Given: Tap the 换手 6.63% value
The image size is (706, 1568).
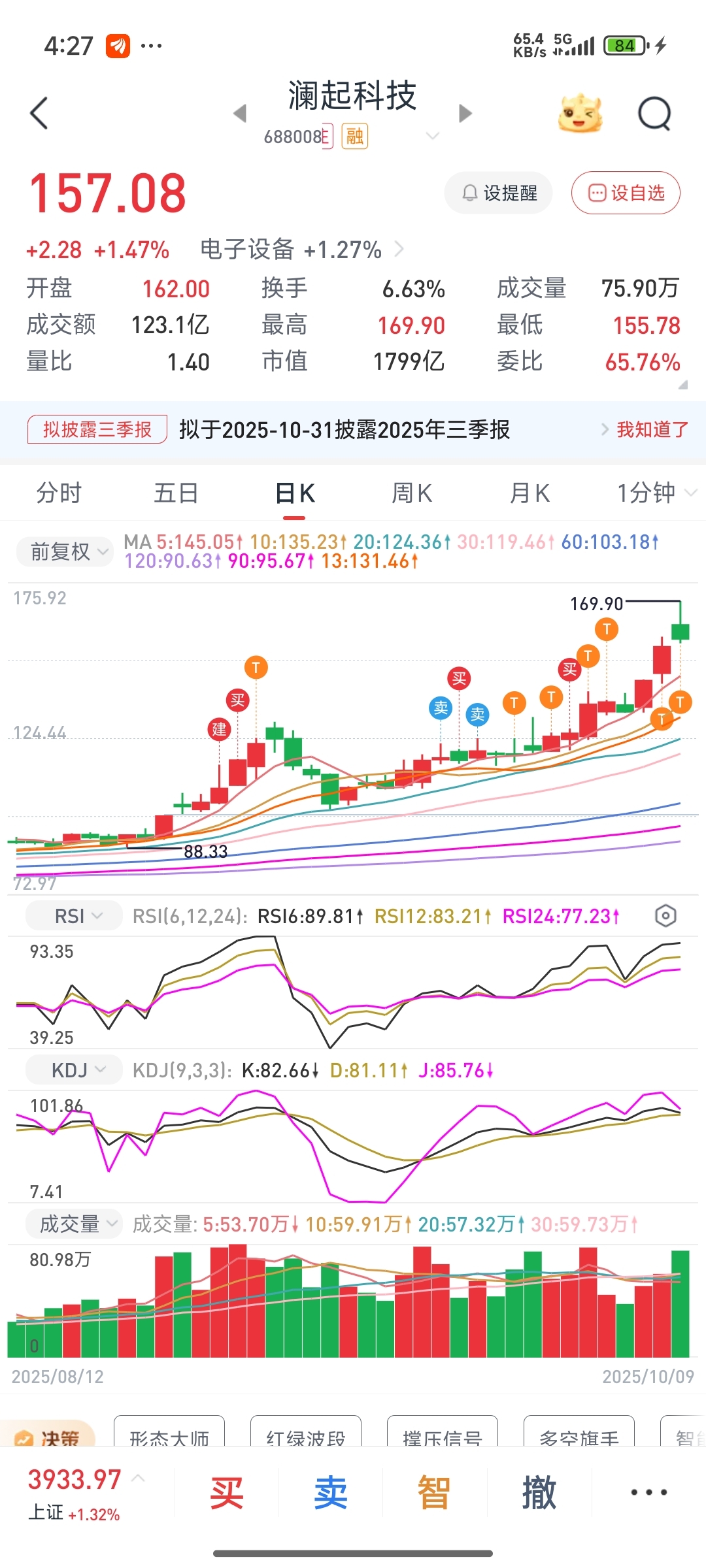Looking at the screenshot, I should click(414, 289).
